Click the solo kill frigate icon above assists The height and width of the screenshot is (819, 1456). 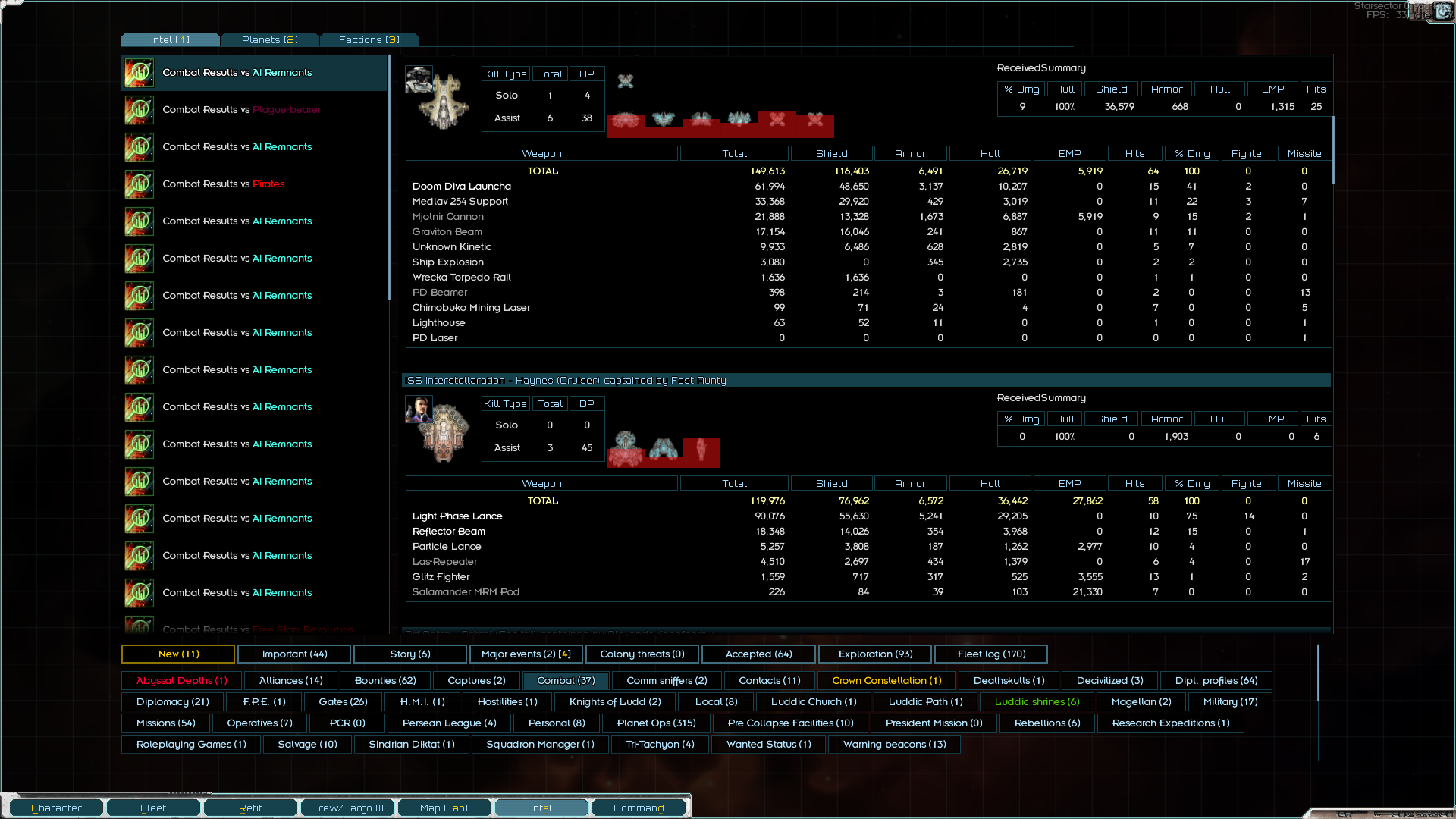pyautogui.click(x=625, y=81)
